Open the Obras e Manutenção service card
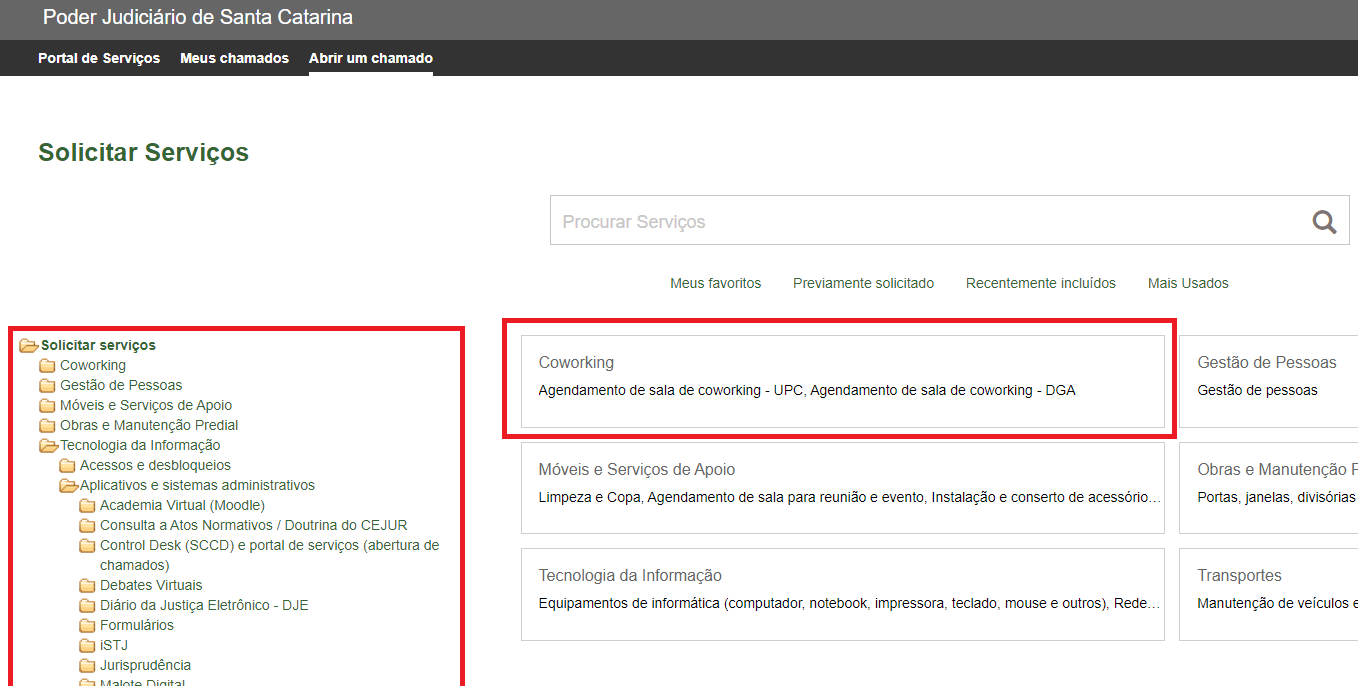 tap(1268, 488)
